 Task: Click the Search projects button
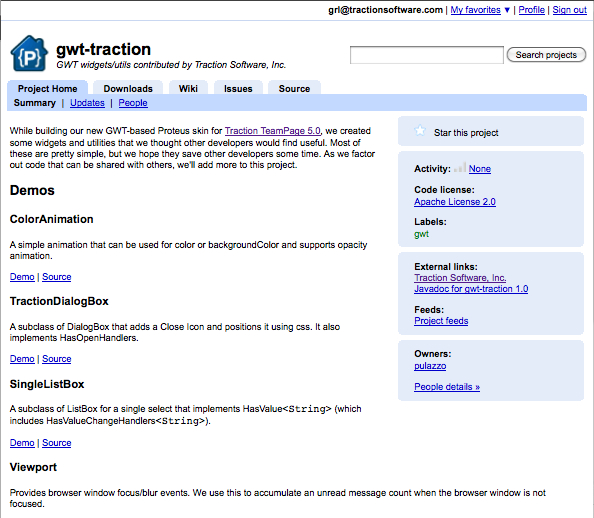tap(546, 55)
